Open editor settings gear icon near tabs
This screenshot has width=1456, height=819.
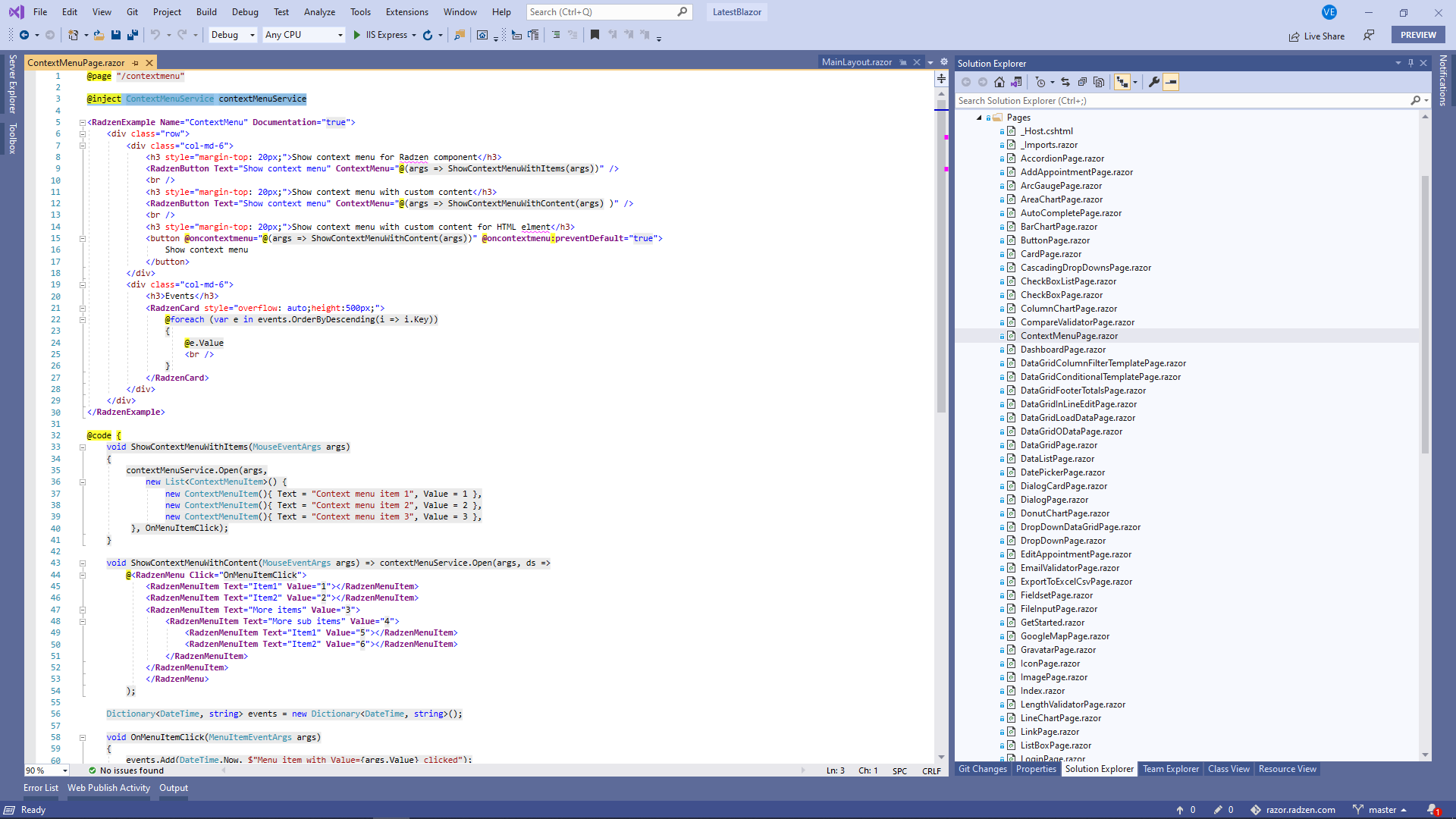[944, 62]
